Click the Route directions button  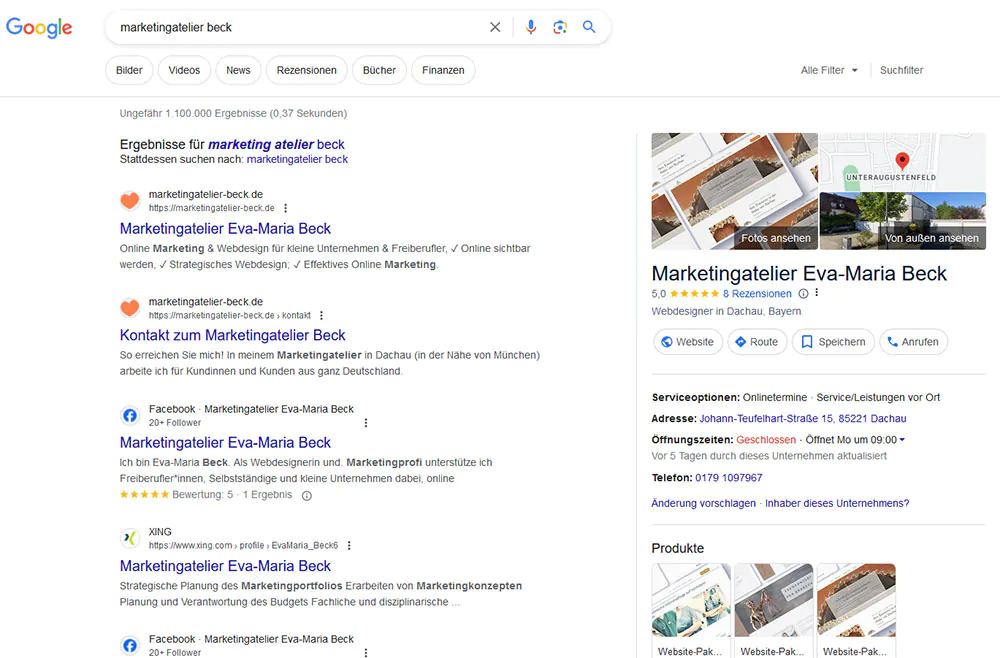point(756,342)
